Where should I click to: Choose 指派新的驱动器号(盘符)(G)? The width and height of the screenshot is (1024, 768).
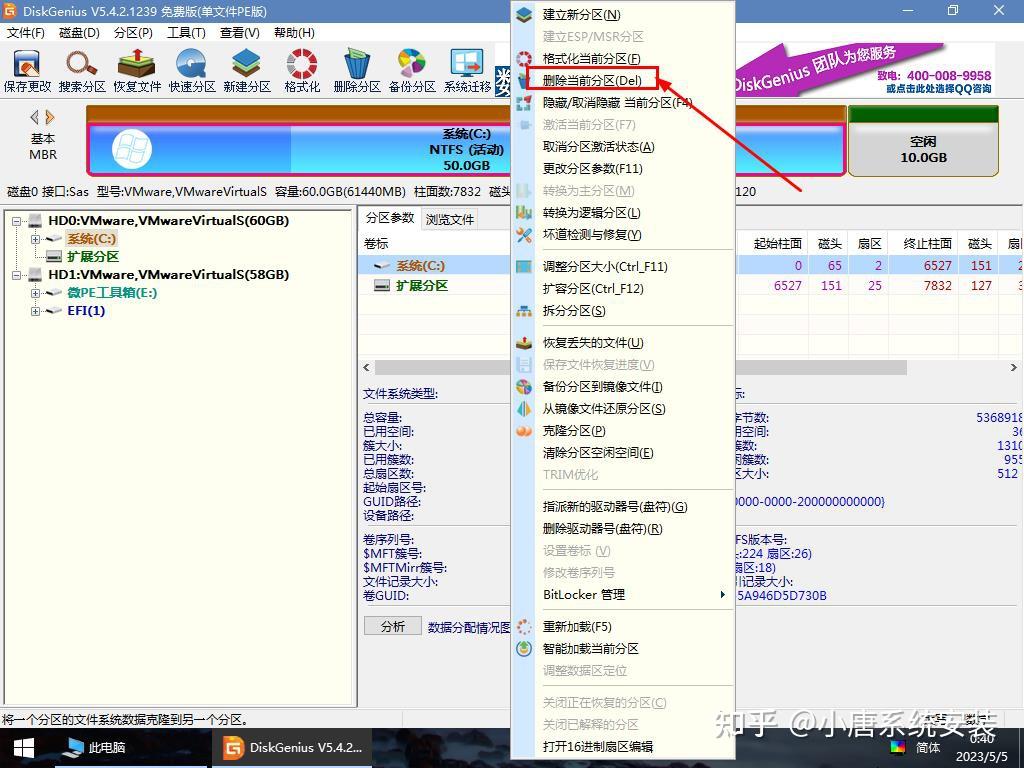[615, 507]
